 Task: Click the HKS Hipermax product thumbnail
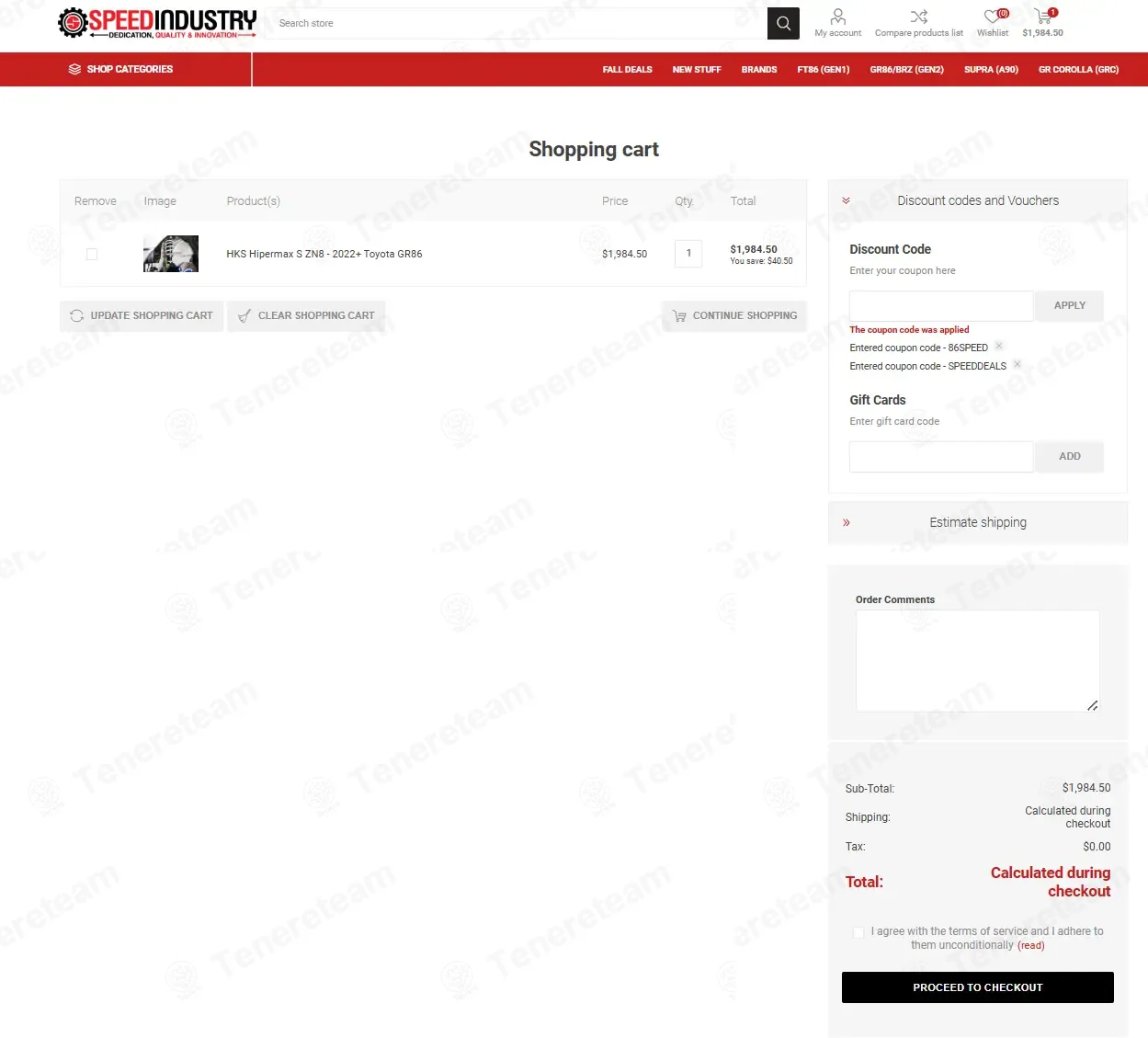pos(171,254)
